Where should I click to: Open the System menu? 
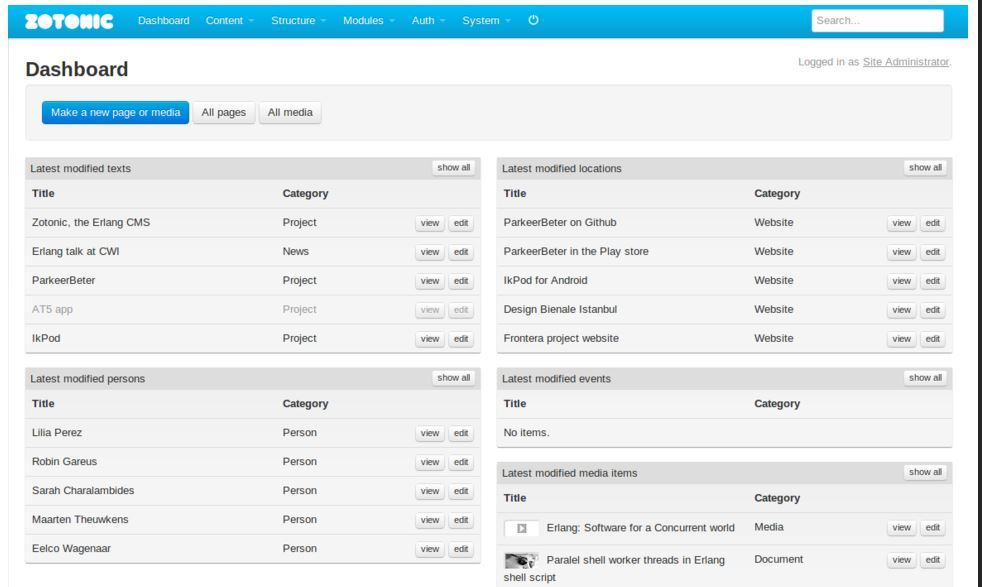point(487,21)
